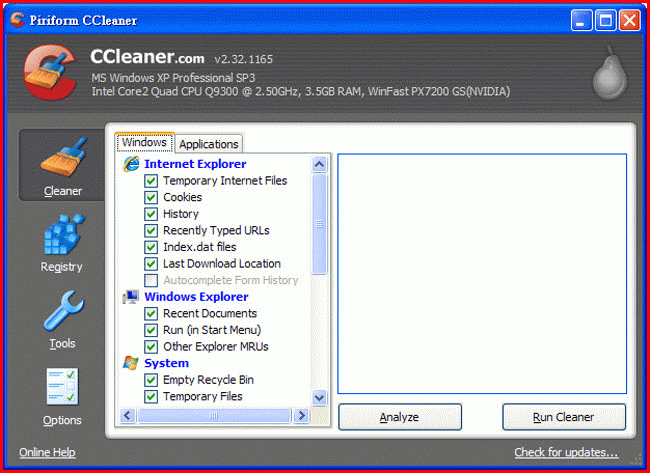
Task: Open the Tools wrench icon
Action: coord(63,311)
